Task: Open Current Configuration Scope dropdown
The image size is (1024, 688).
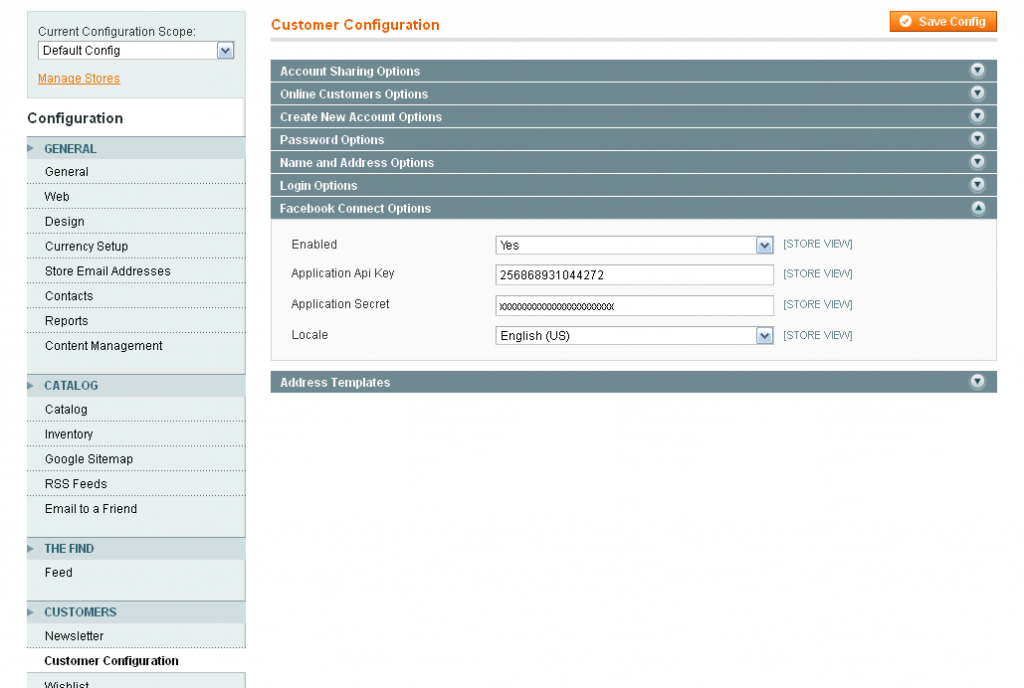Action: 136,50
